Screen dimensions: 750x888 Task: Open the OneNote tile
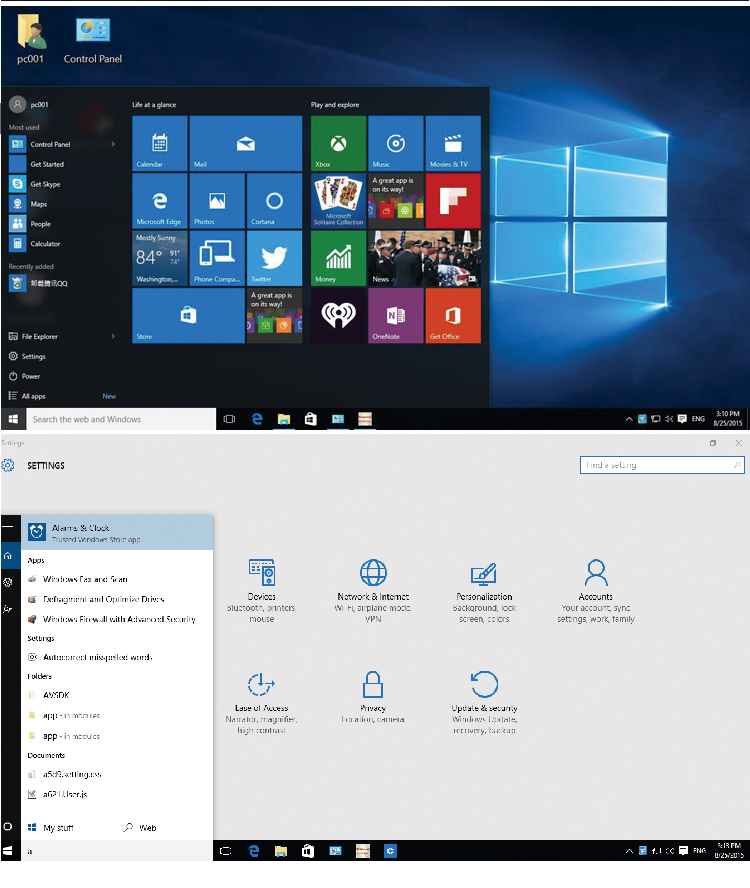click(x=396, y=315)
